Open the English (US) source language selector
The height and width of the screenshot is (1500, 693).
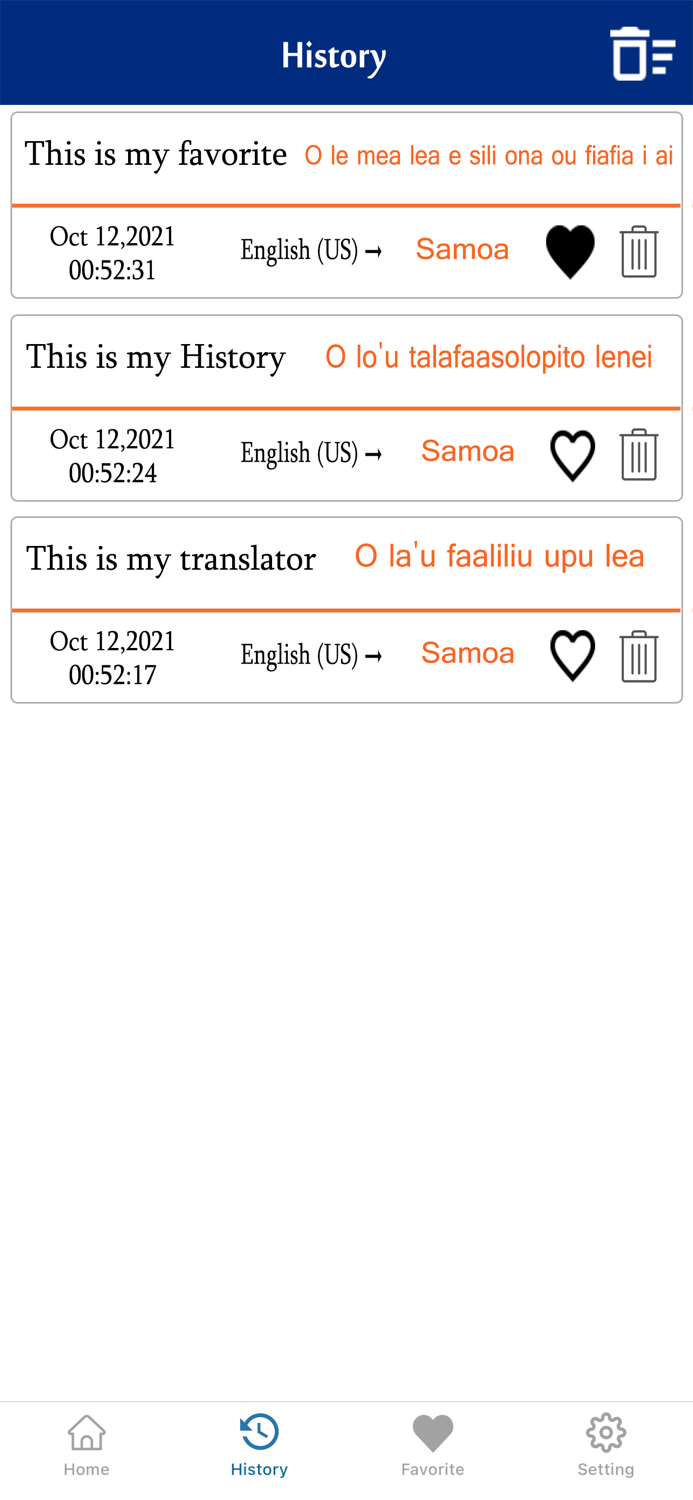300,249
